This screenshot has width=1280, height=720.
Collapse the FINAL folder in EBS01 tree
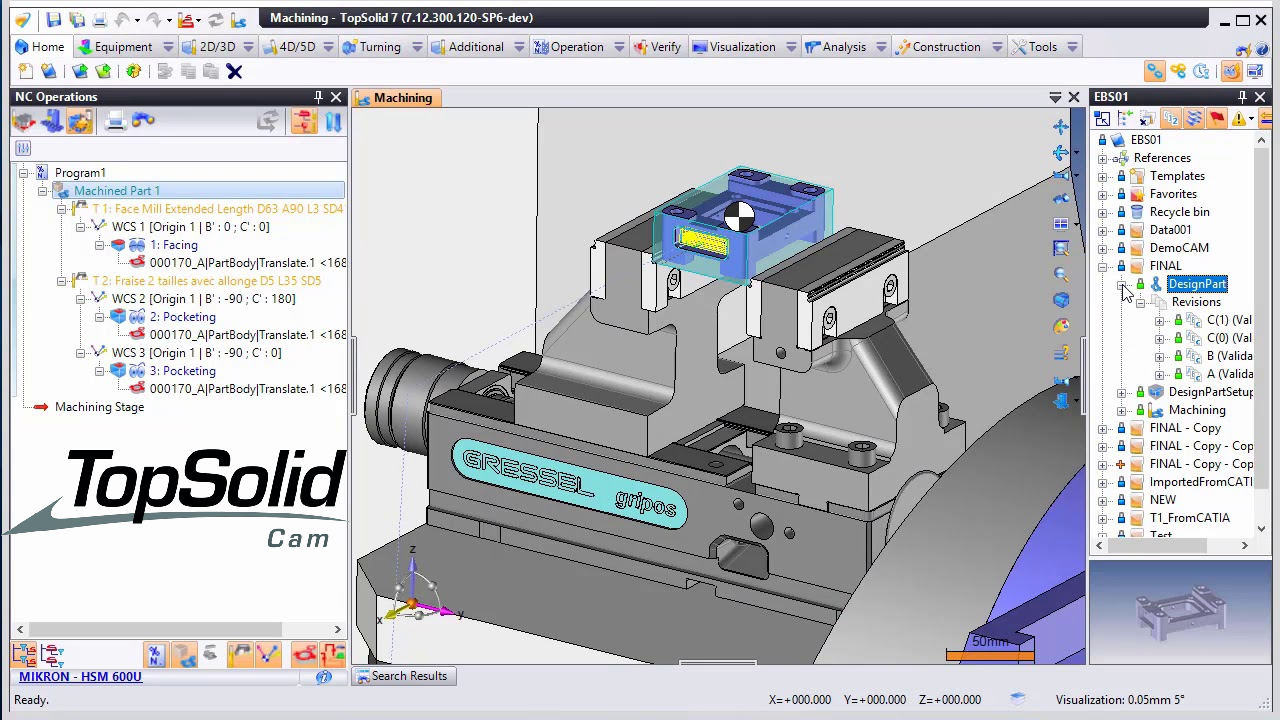(1103, 266)
